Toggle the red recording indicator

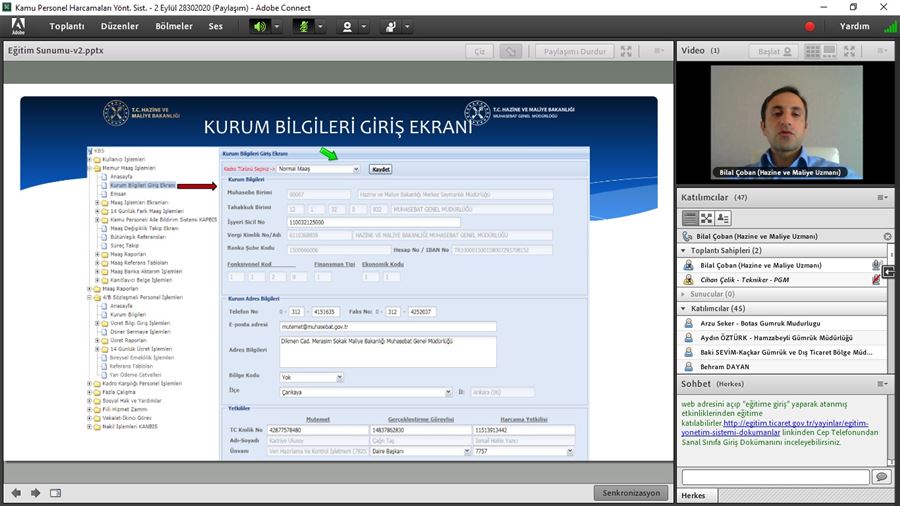coord(810,26)
